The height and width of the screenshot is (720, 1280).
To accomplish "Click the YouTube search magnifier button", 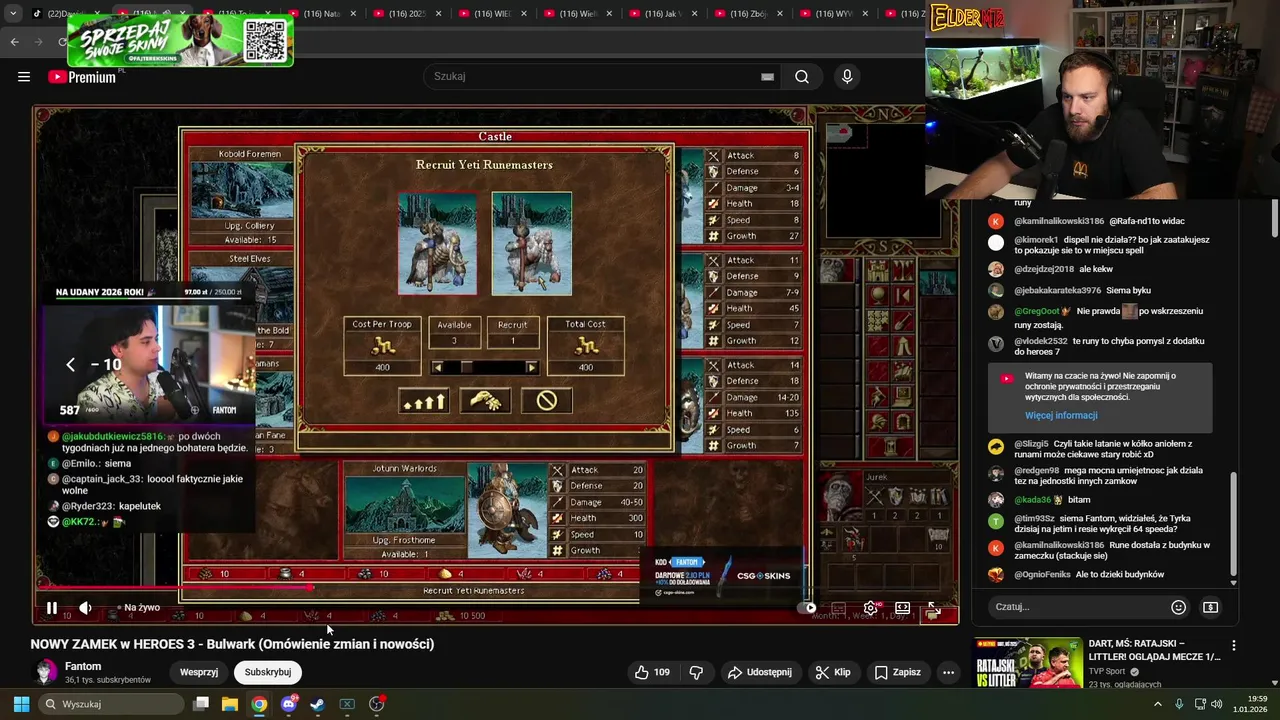I will pyautogui.click(x=802, y=77).
